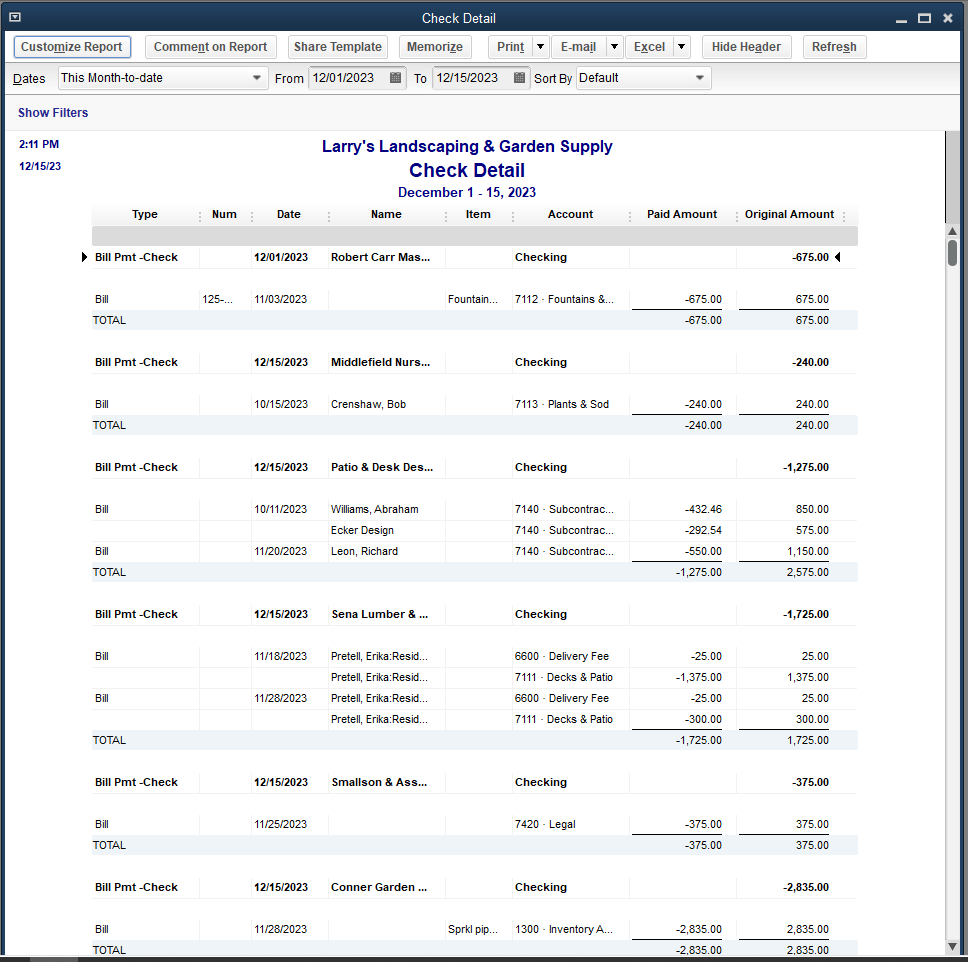Click the 11/18/2023 bill date

click(x=280, y=656)
